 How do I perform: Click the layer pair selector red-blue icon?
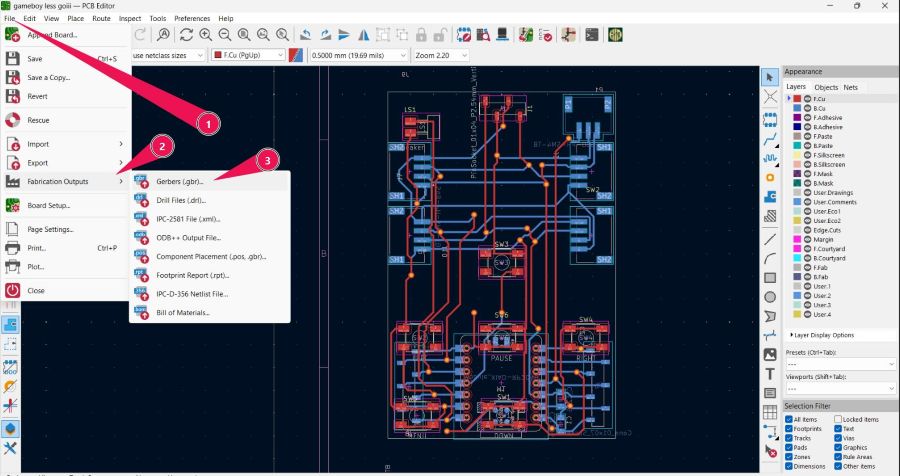coord(296,55)
